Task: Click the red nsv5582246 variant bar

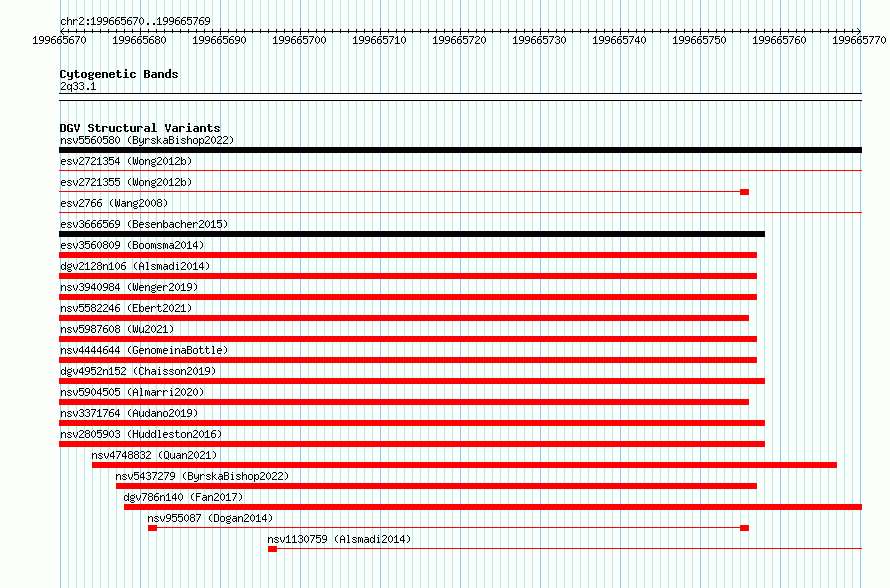Action: [x=404, y=318]
